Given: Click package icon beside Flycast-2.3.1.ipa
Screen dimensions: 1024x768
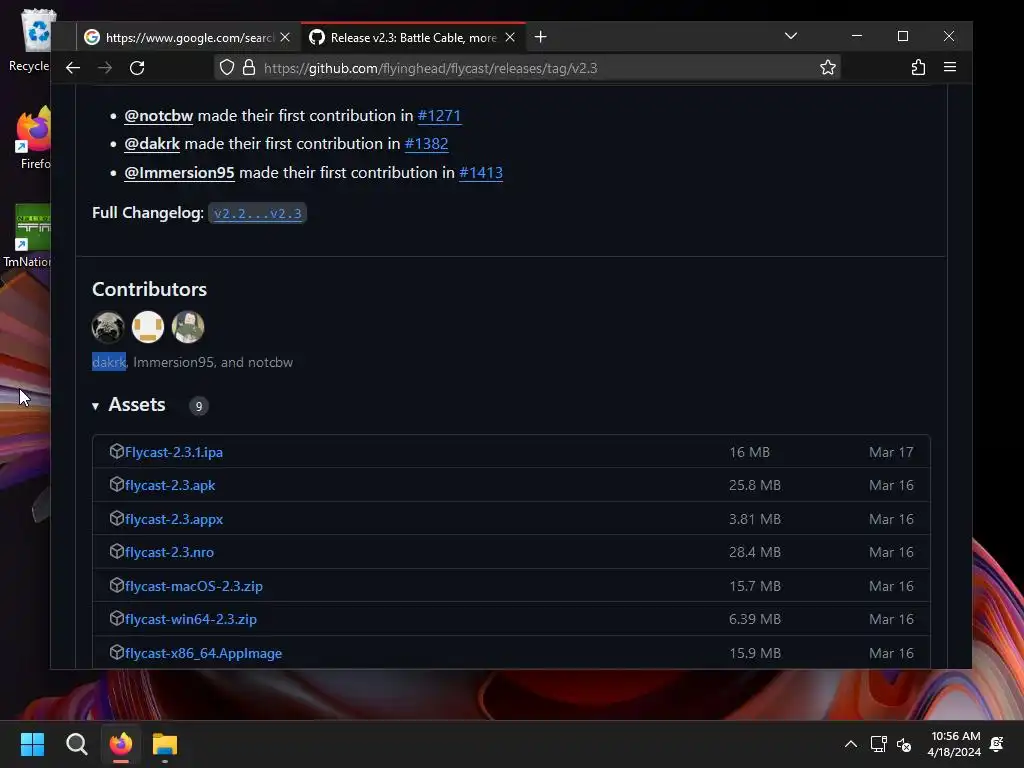Looking at the screenshot, I should point(117,451).
